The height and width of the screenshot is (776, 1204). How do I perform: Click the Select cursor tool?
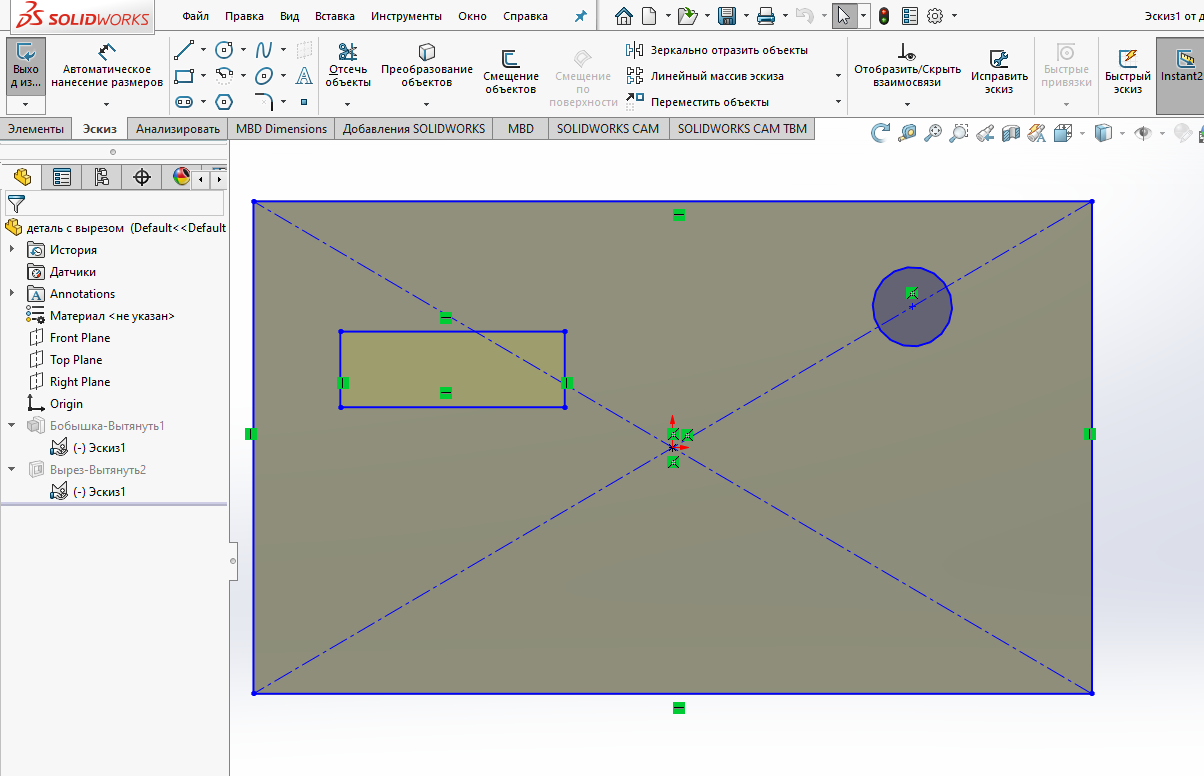tap(843, 16)
